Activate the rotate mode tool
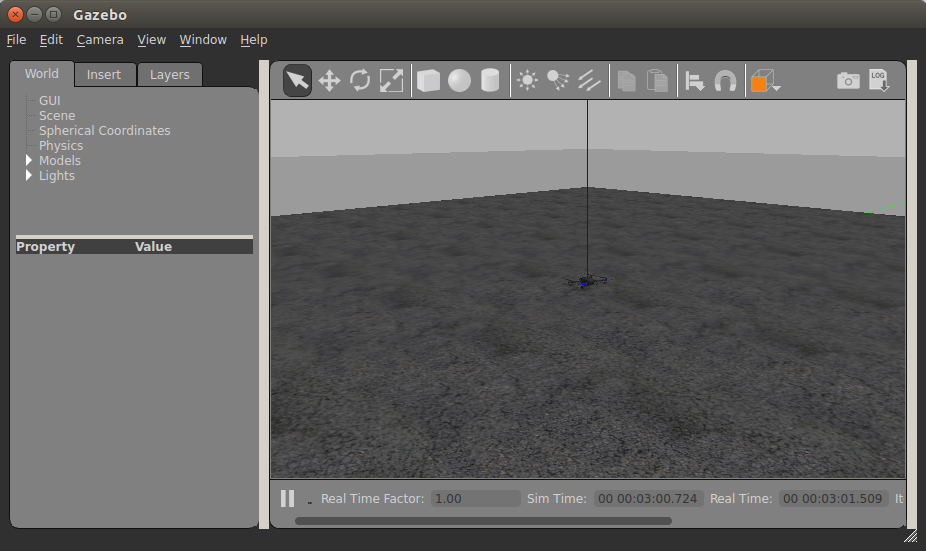This screenshot has width=926, height=551. pyautogui.click(x=360, y=80)
